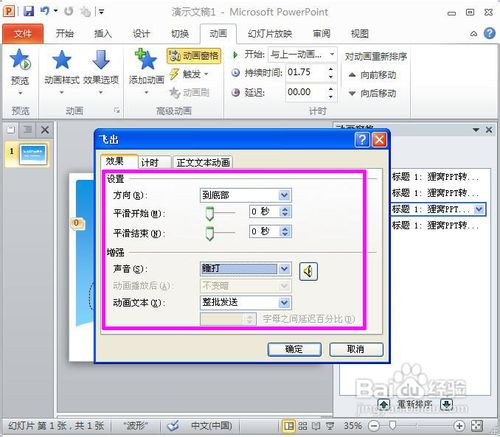Switch to the Outline pane tab
This screenshot has height=437, width=500.
(28, 130)
